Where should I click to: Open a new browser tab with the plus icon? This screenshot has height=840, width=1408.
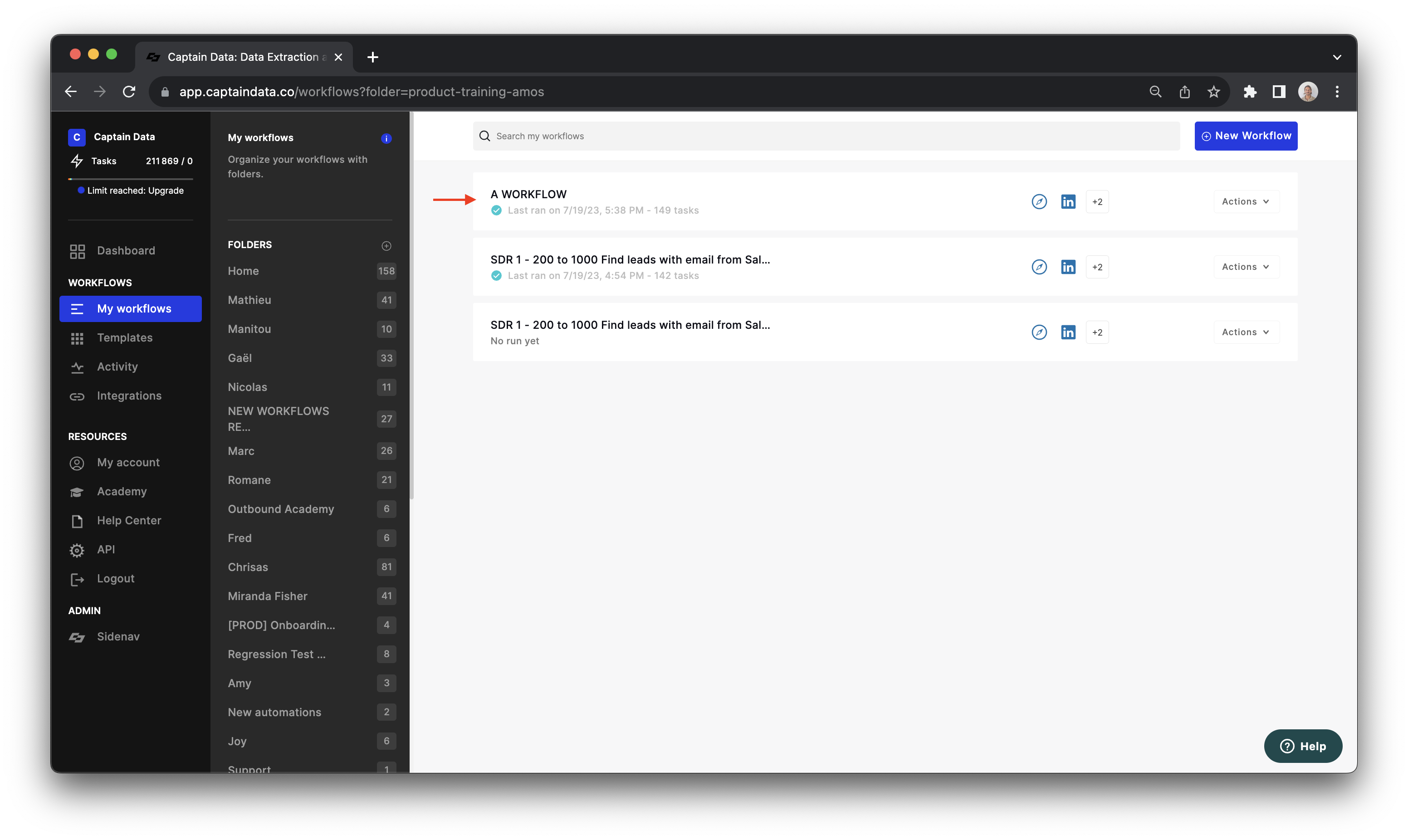coord(372,57)
